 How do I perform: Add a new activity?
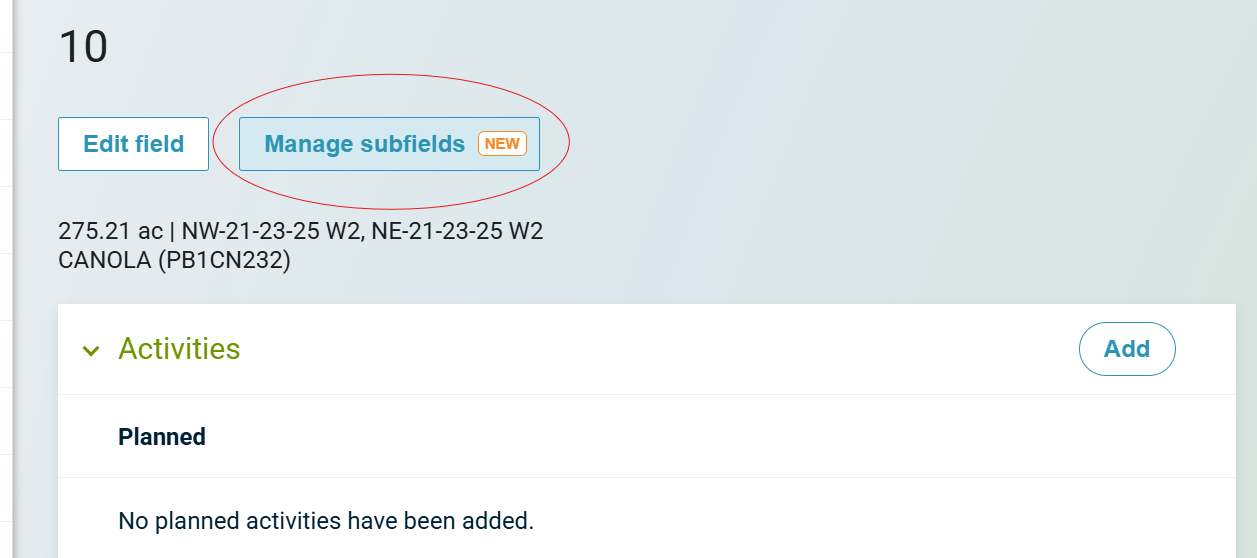coord(1127,349)
